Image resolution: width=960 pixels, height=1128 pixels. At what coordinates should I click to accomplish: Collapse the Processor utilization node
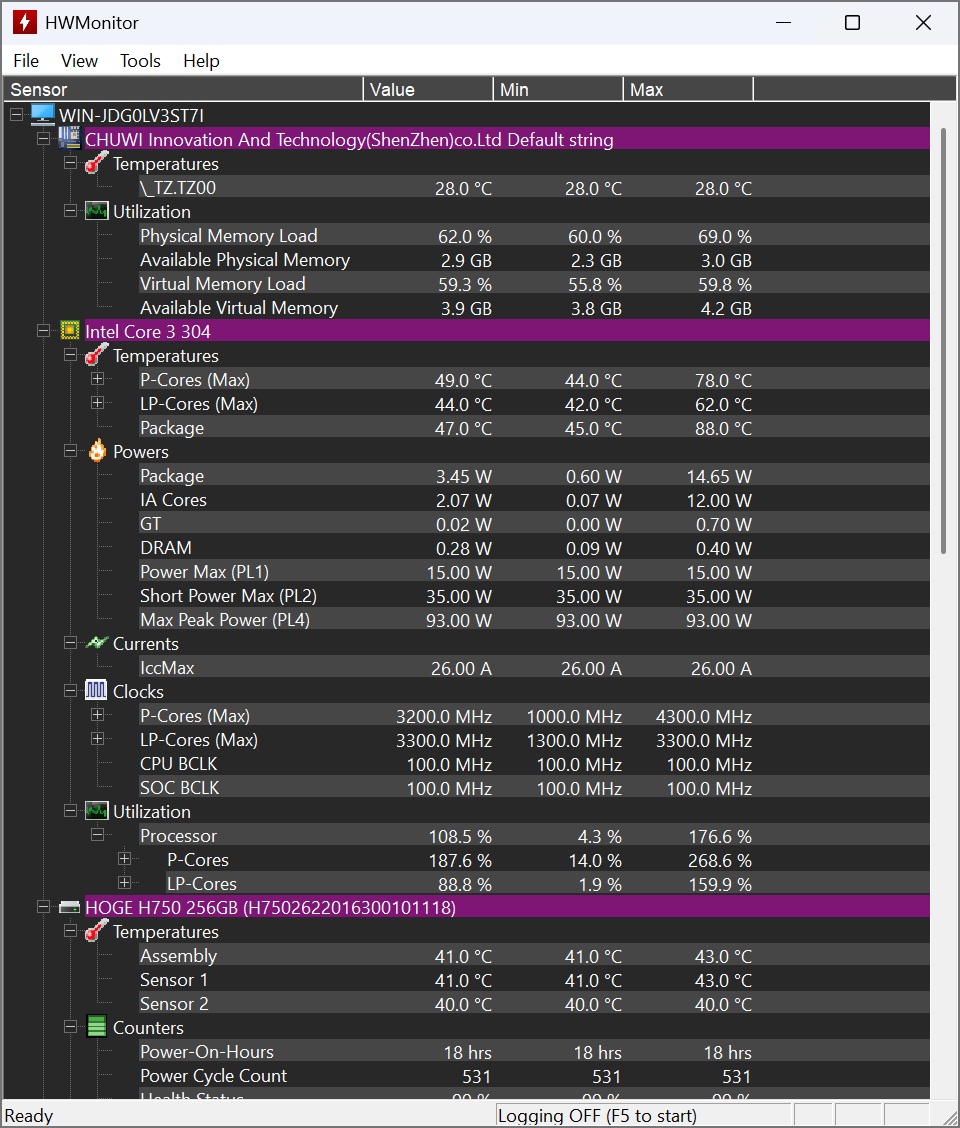coord(97,835)
